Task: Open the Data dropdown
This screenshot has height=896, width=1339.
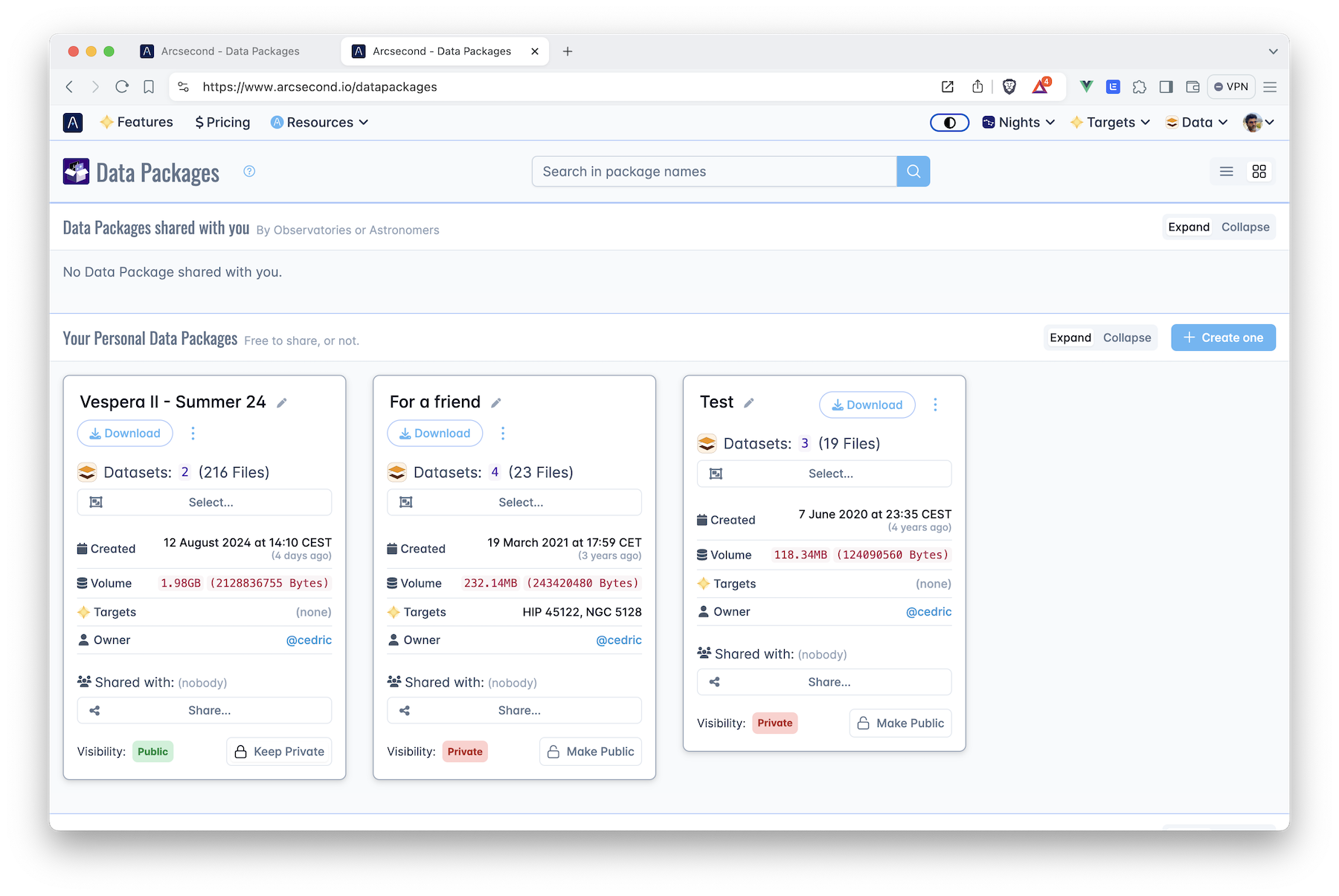Action: tap(1195, 122)
